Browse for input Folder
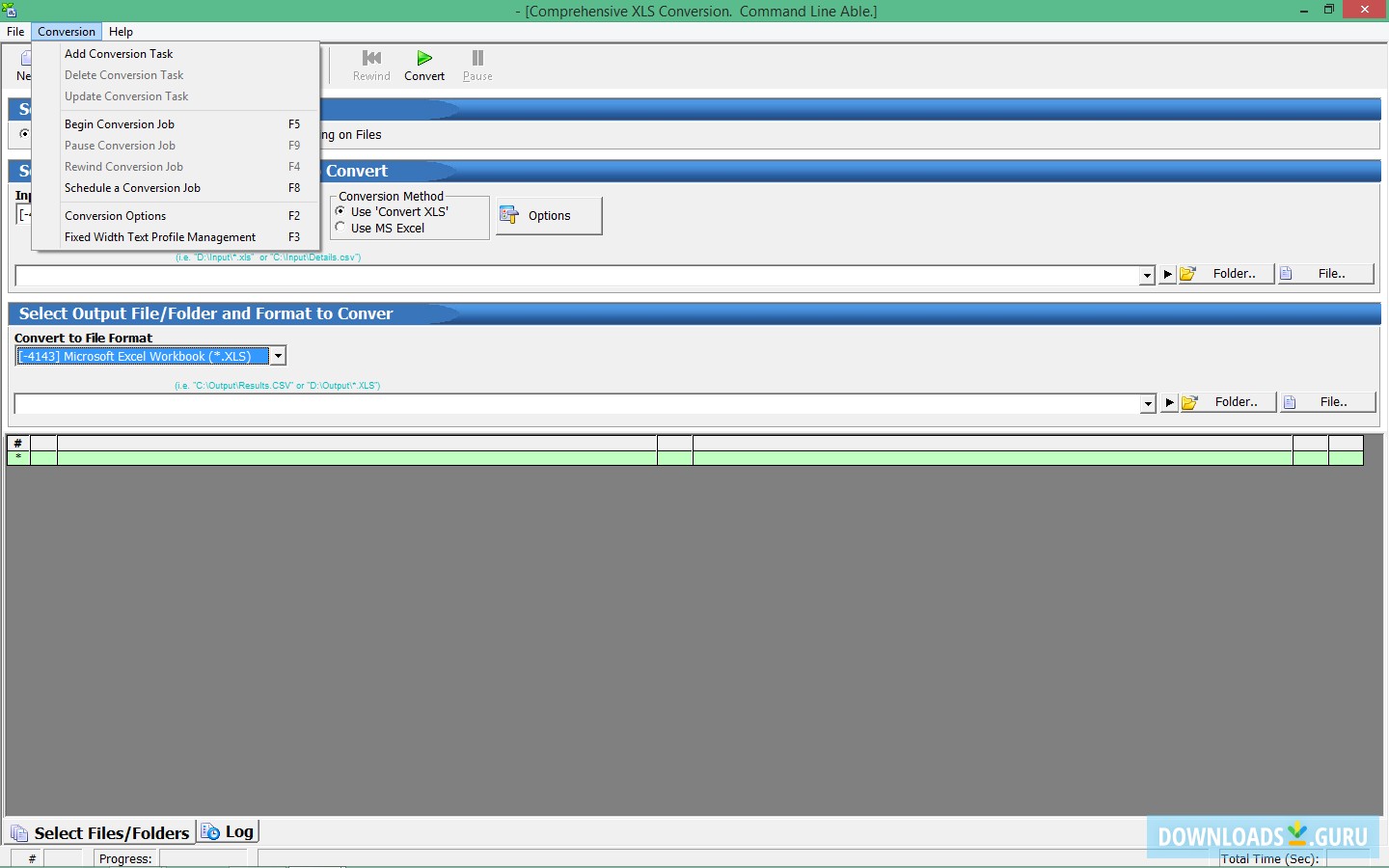The image size is (1389, 868). [x=1226, y=274]
